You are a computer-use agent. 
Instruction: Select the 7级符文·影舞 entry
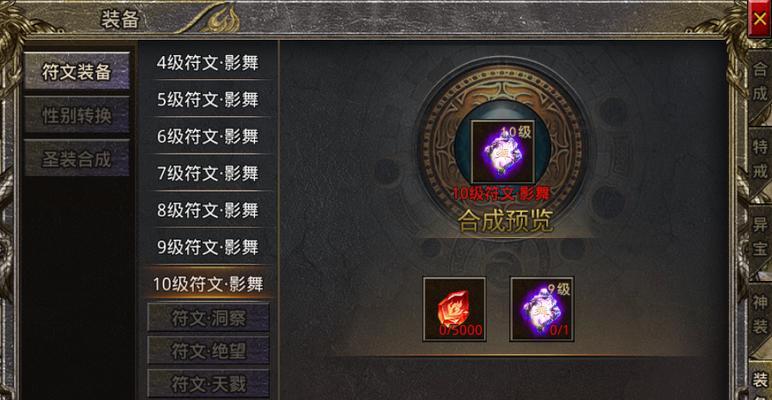click(208, 173)
